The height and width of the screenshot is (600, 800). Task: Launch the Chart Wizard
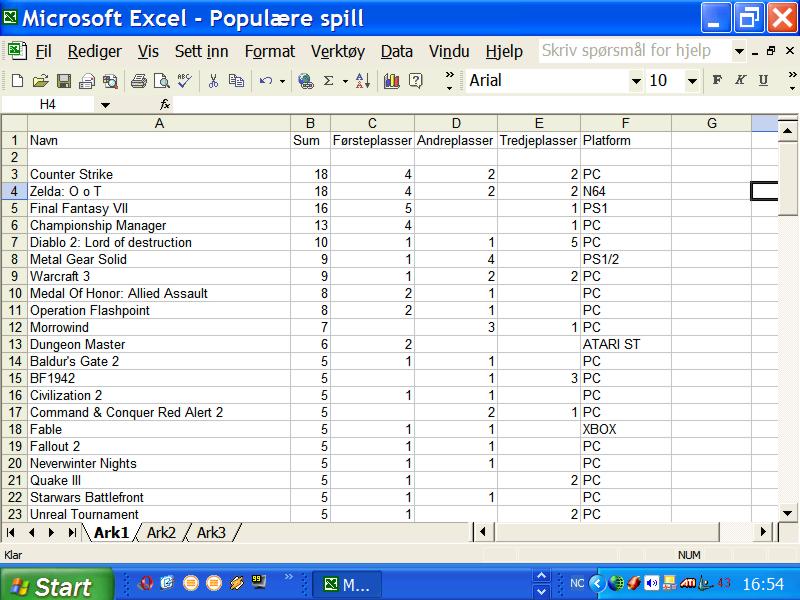391,81
